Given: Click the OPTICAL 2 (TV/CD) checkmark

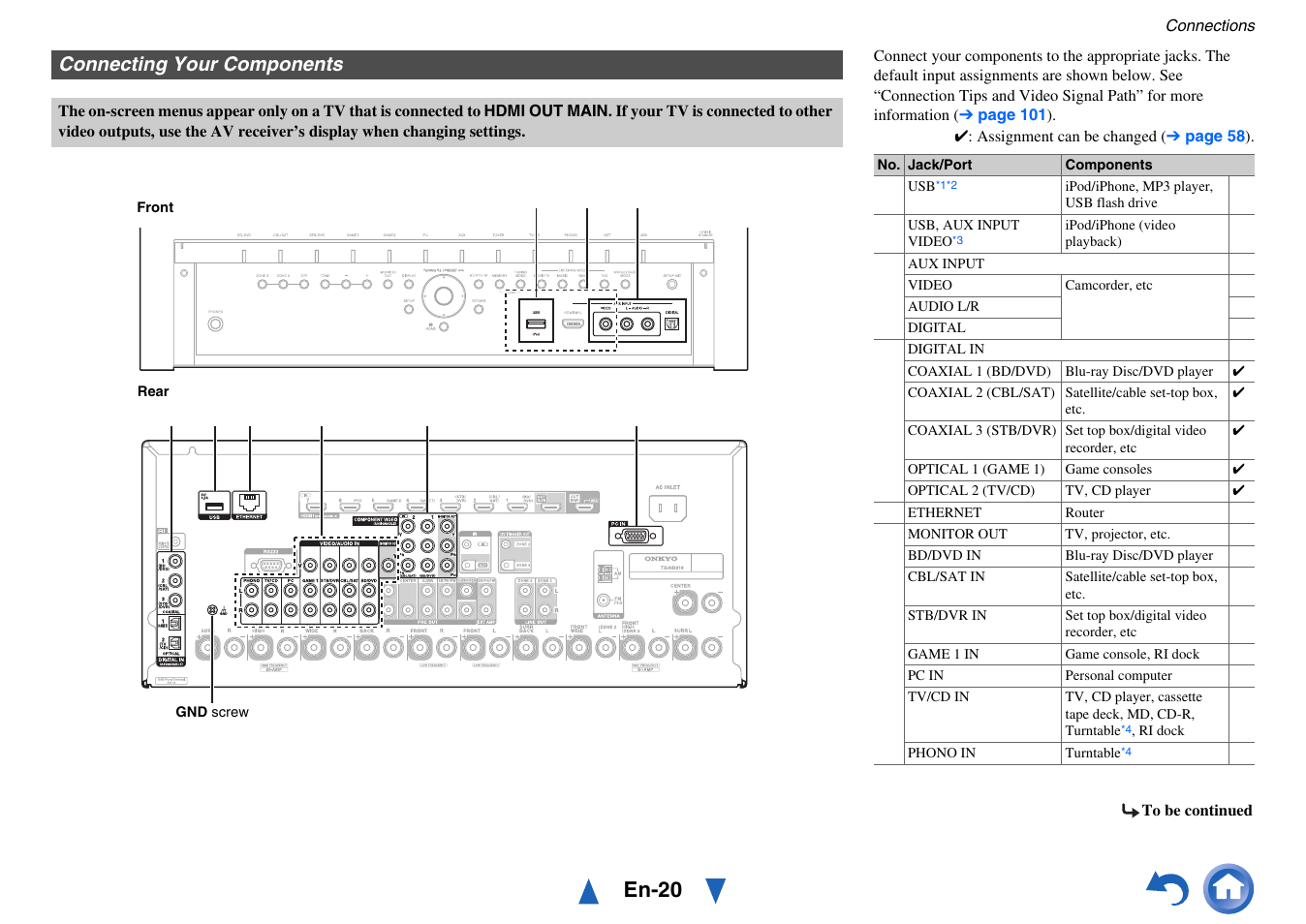Looking at the screenshot, I should pyautogui.click(x=1238, y=490).
